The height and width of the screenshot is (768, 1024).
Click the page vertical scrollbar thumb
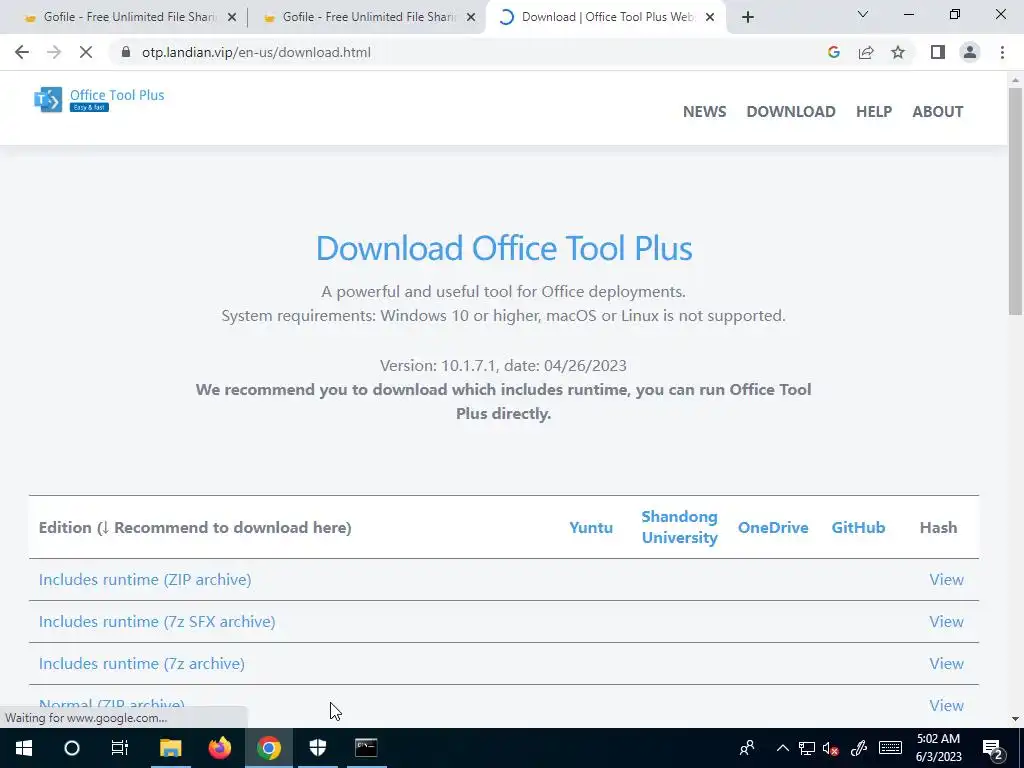pos(1015,201)
